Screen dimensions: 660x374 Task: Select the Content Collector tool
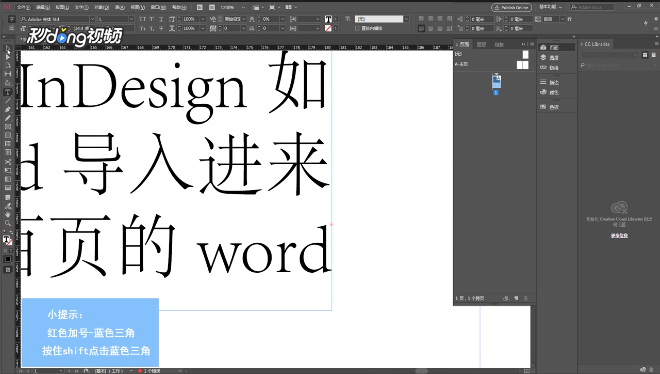[8, 83]
